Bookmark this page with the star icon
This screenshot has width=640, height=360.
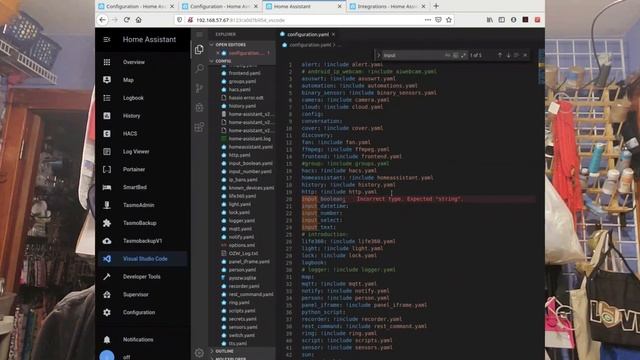(x=449, y=20)
